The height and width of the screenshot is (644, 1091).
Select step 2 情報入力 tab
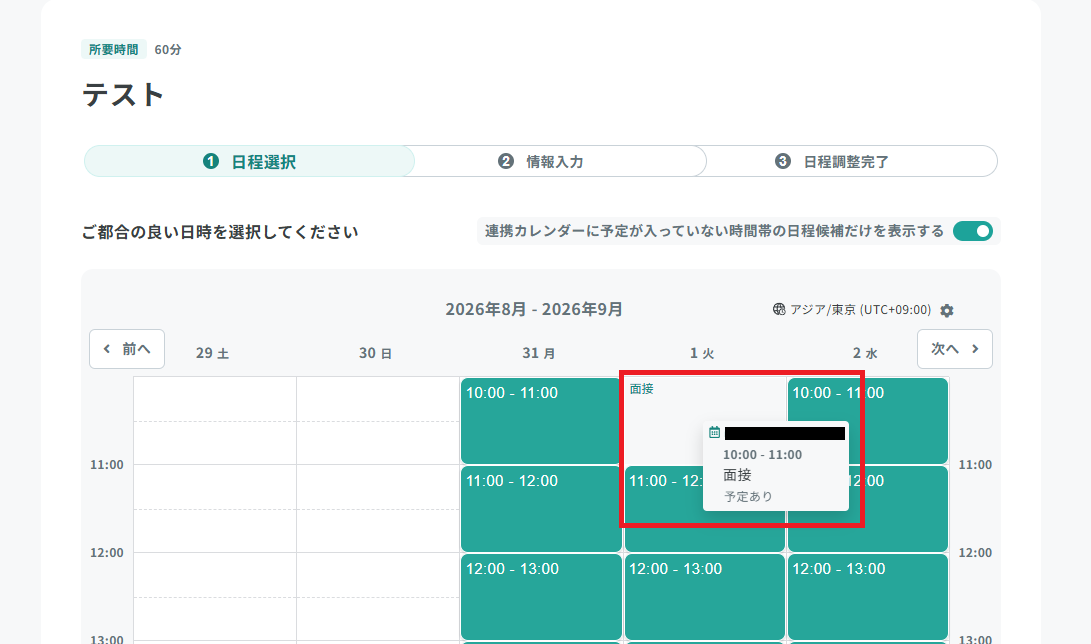[555, 162]
